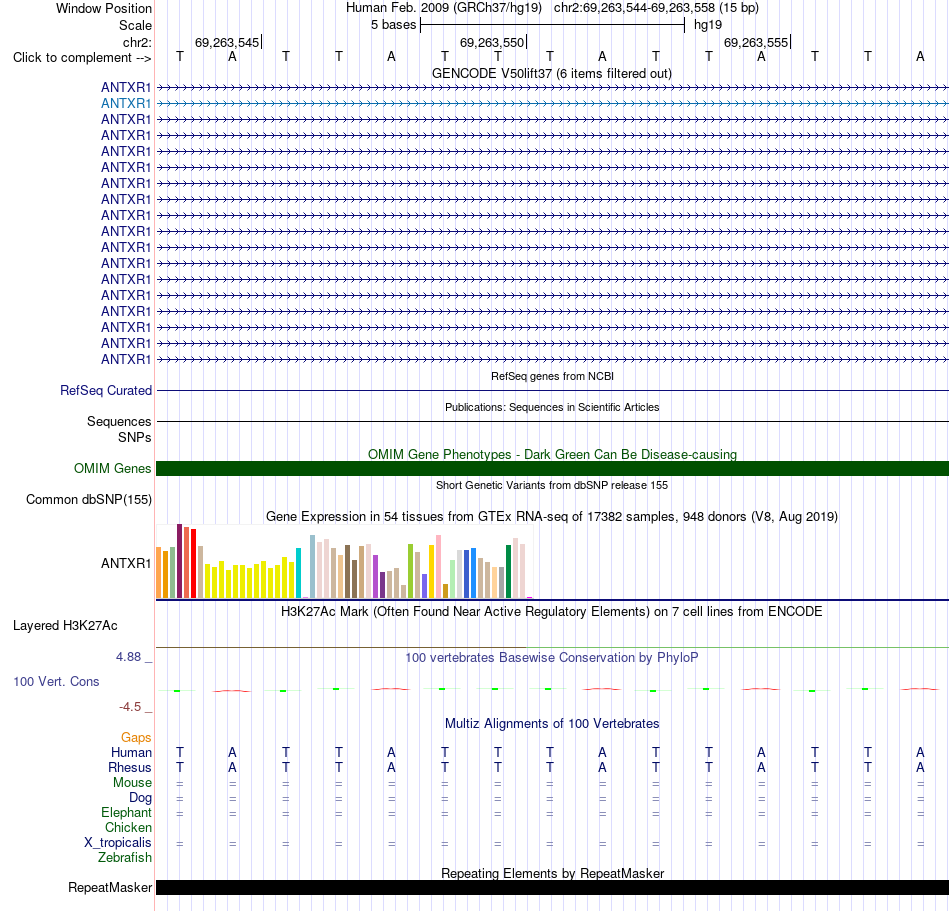The image size is (950, 911).
Task: Click the '5 bases' scale bar label
Action: pos(393,25)
